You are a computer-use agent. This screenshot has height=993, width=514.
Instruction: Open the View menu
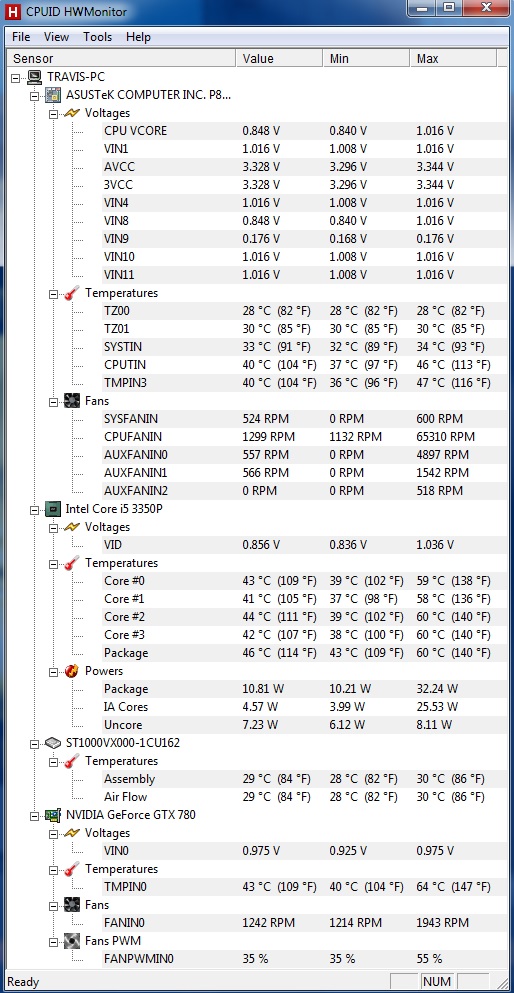(56, 37)
